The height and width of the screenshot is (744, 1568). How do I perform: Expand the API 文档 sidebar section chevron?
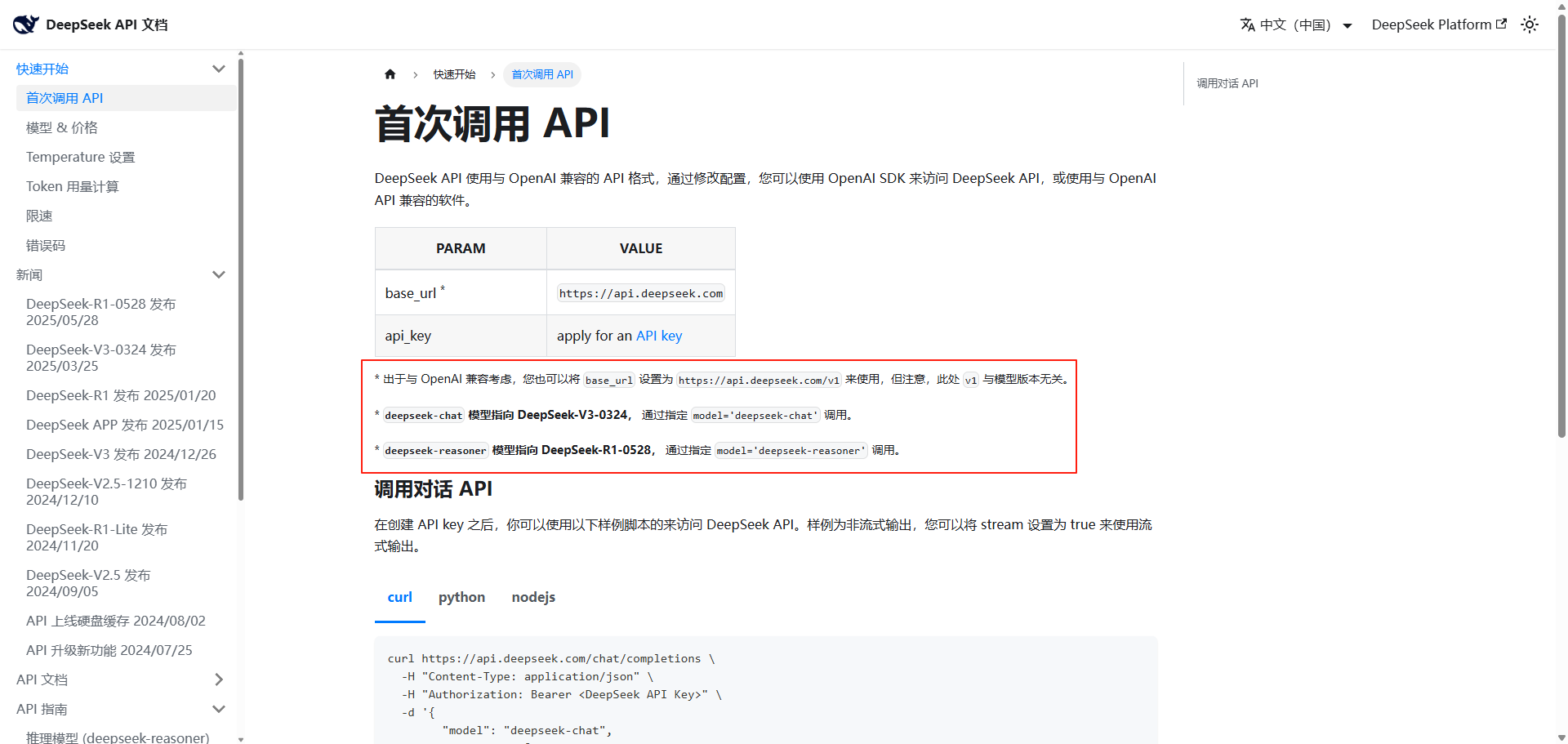click(x=219, y=679)
